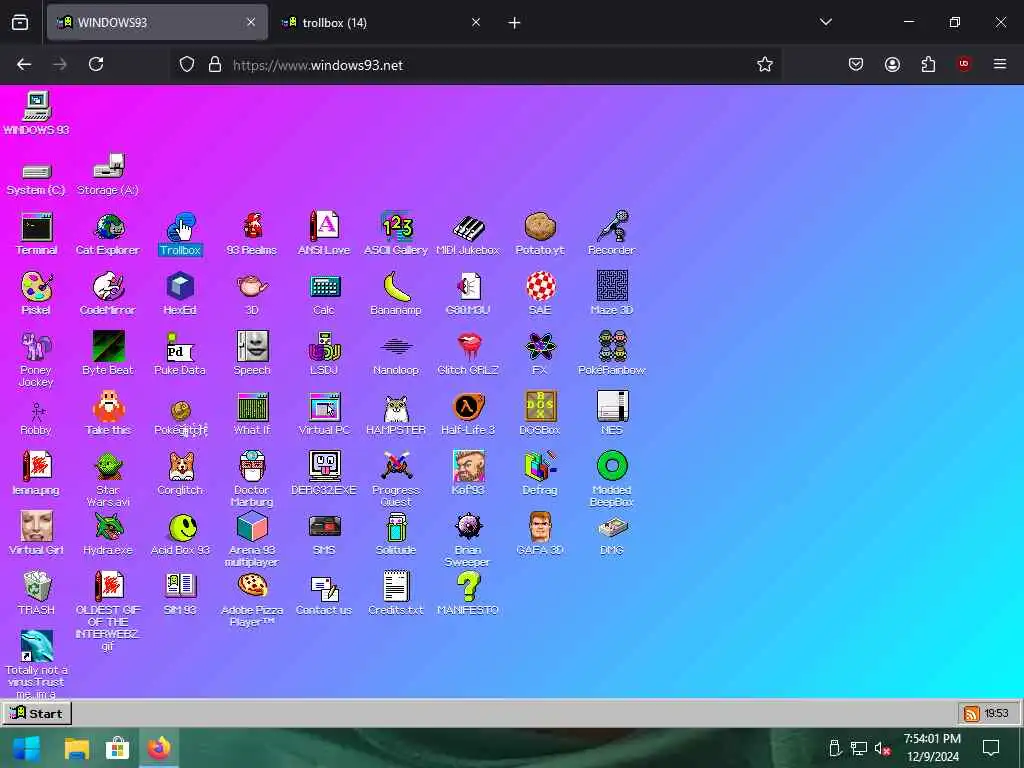Screen dimensions: 1024x768
Task: Open a new browser tab
Action: [x=514, y=23]
